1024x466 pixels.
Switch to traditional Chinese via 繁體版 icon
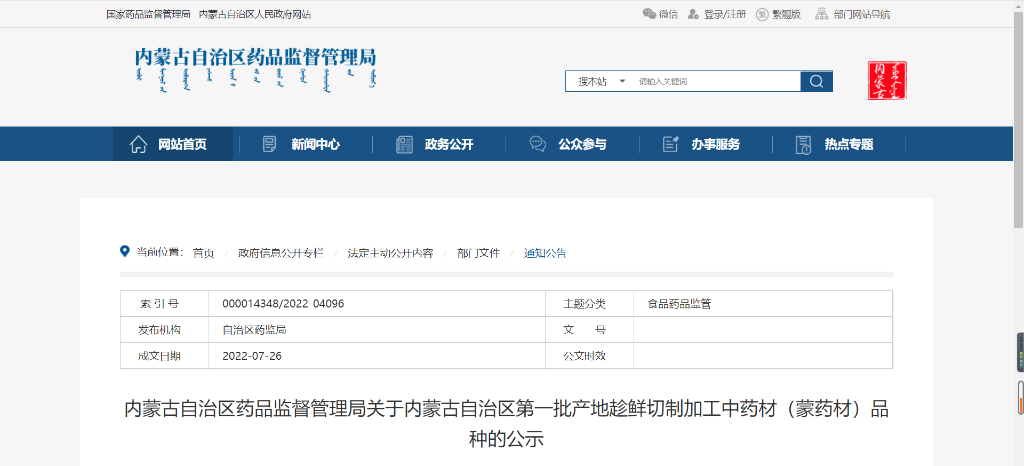tap(762, 14)
